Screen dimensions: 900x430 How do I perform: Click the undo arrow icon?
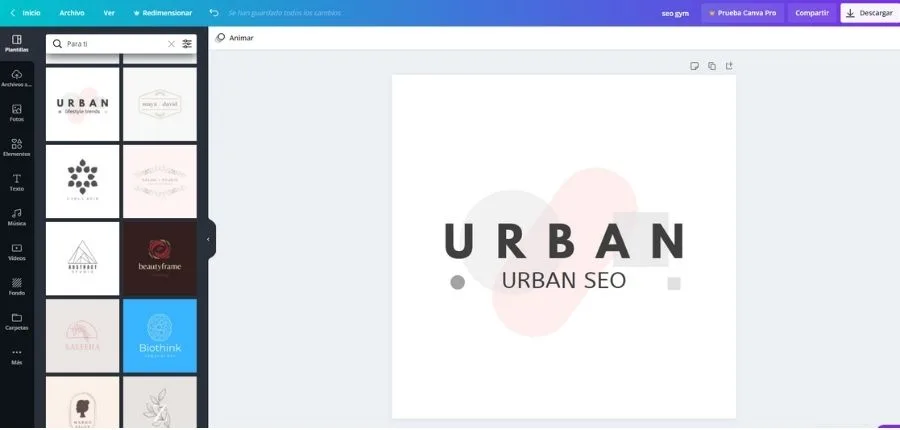coord(214,13)
